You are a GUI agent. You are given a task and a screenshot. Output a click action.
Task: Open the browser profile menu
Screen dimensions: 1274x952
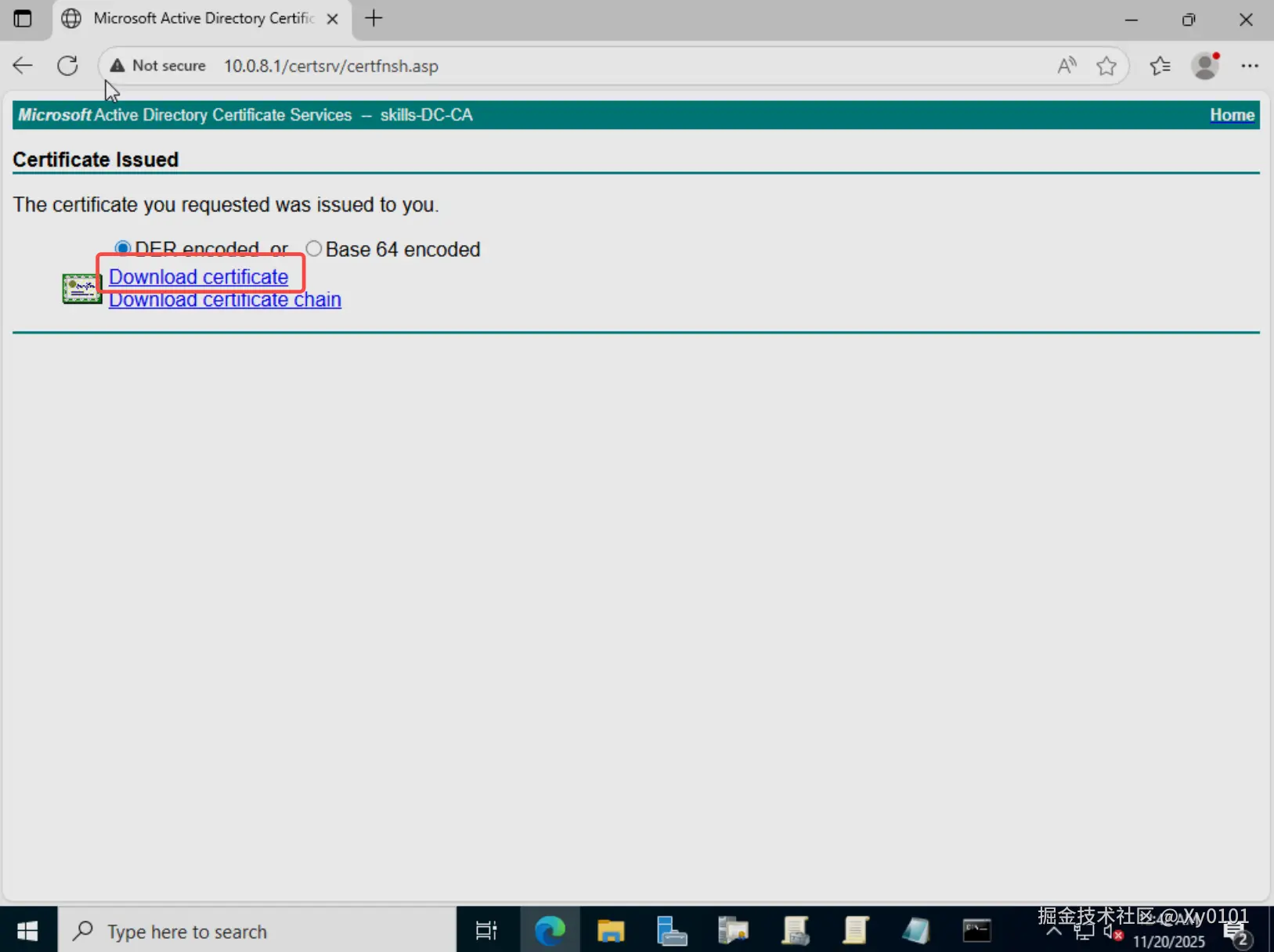tap(1206, 66)
